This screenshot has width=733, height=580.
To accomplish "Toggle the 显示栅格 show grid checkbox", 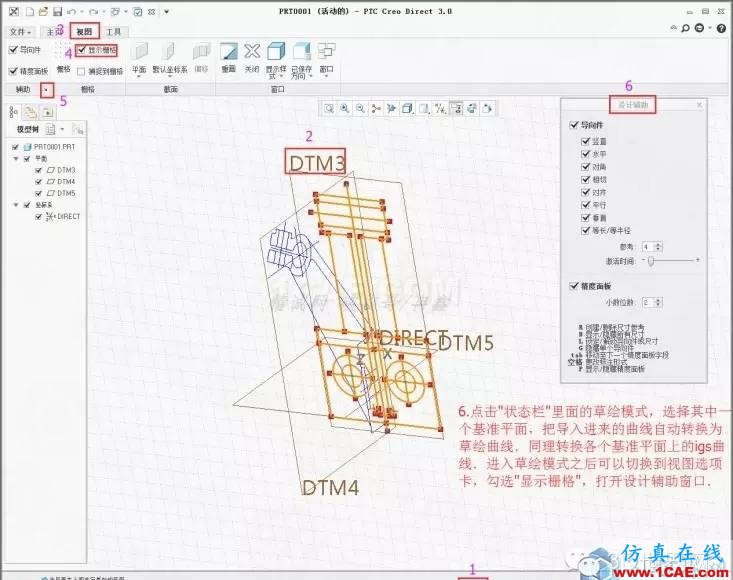I will [x=83, y=50].
